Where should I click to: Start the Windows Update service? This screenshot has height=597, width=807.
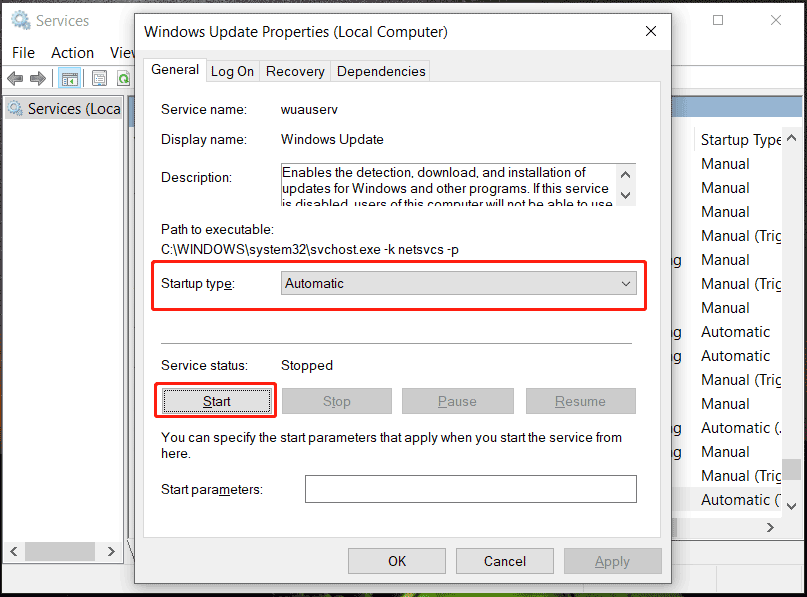(x=215, y=400)
